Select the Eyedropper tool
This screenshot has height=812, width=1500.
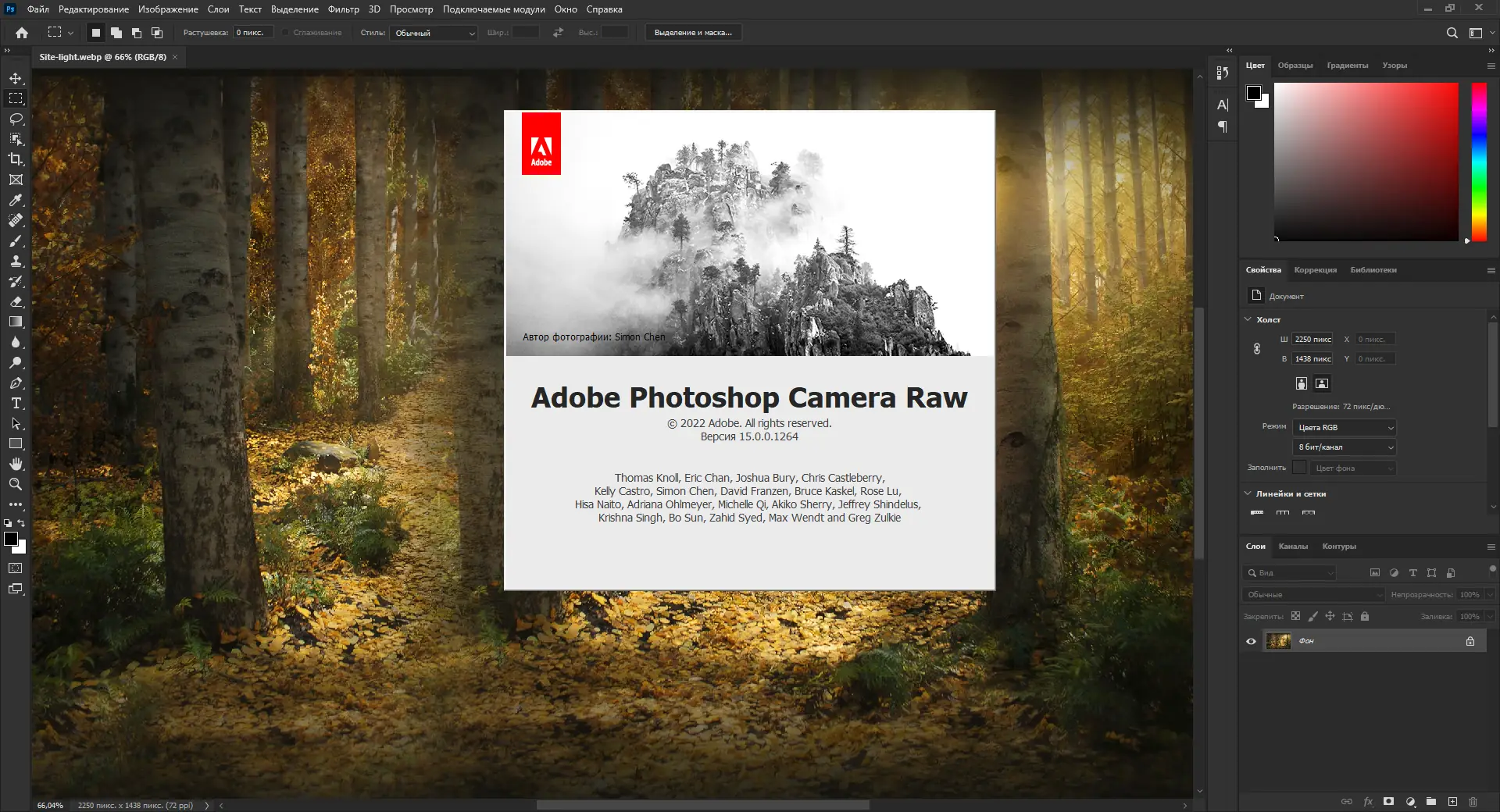pos(16,201)
